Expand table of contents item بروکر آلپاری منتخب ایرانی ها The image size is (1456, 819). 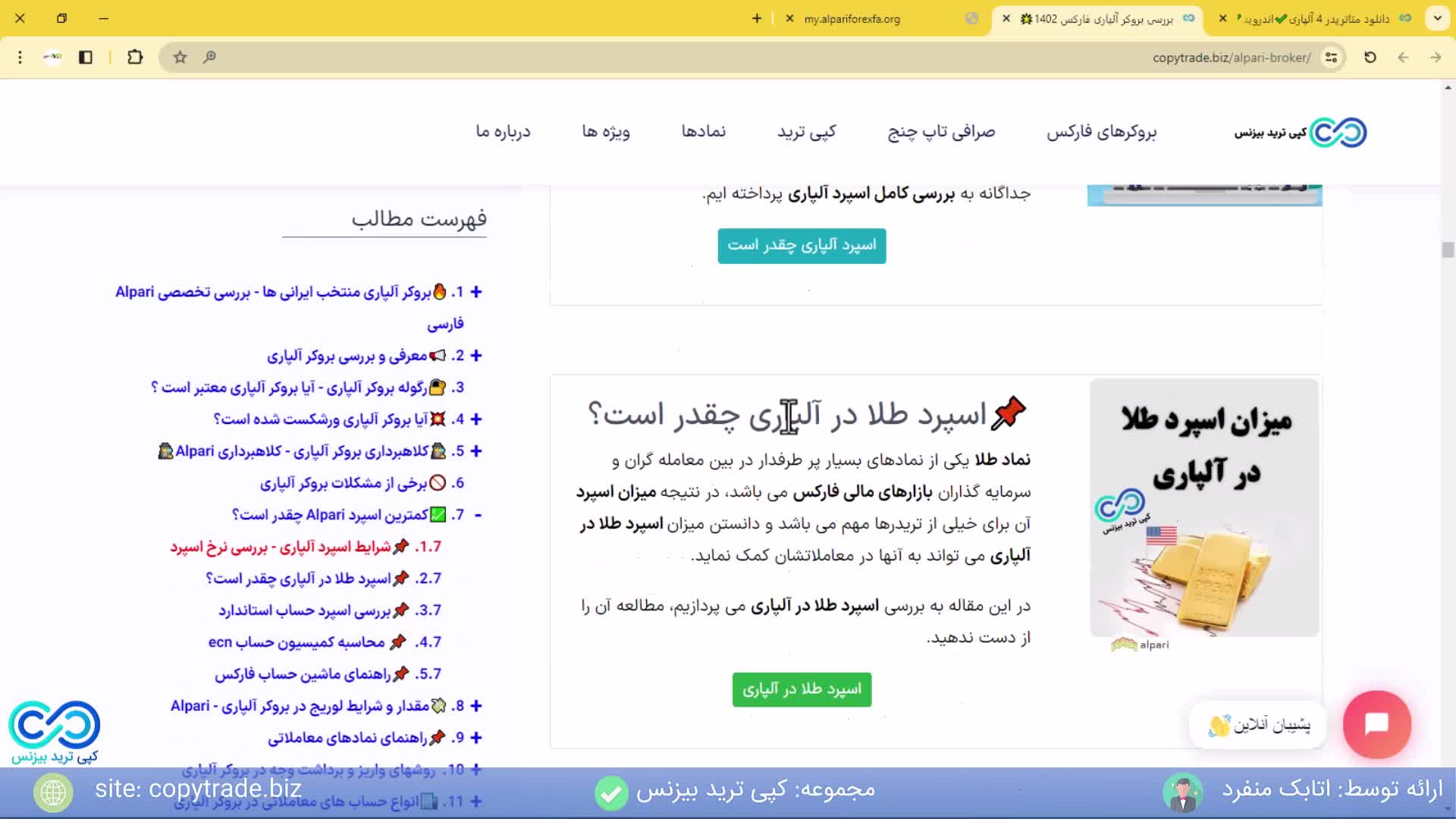point(475,292)
